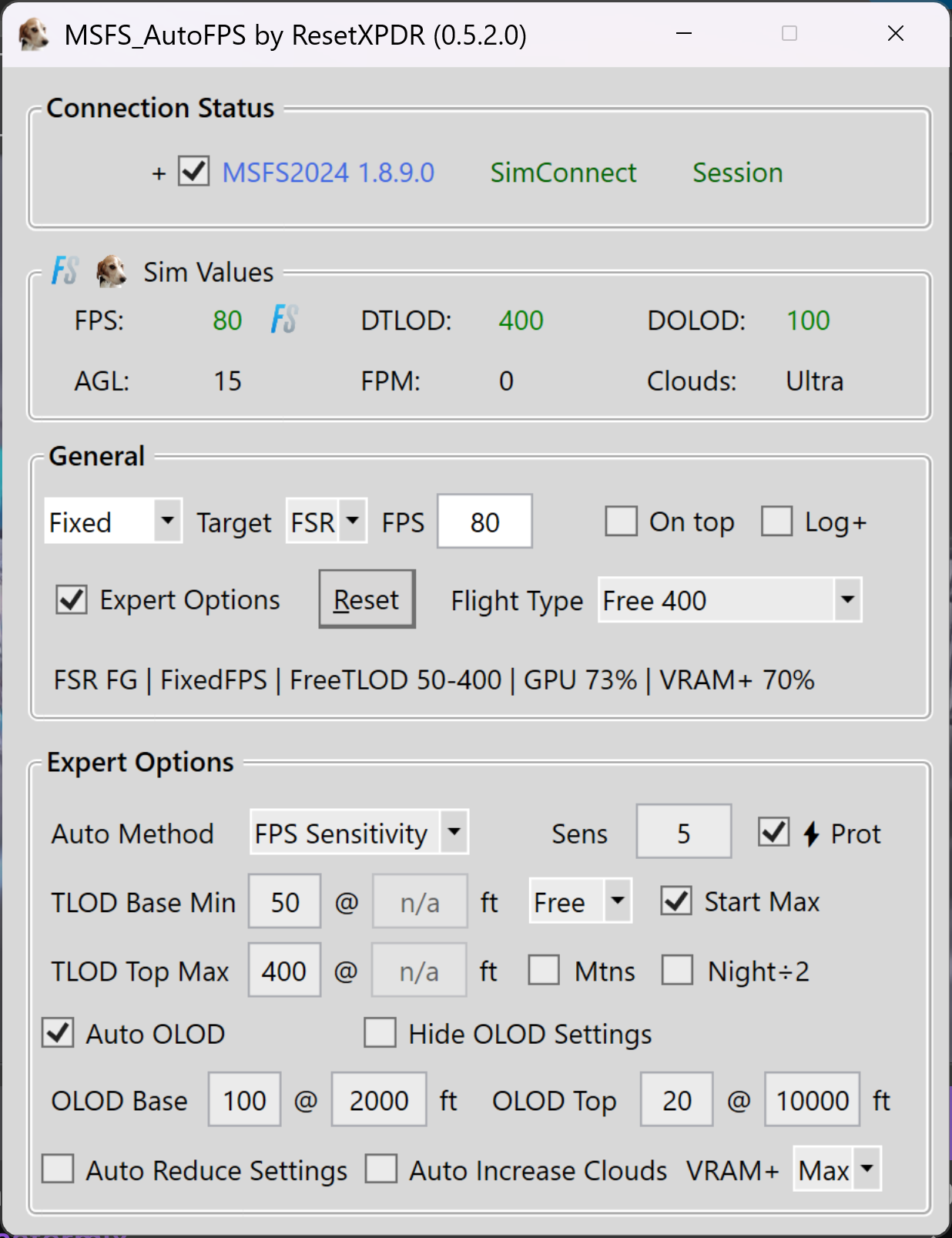Click the Sens value field
Screen dimensions: 952x1238
(683, 832)
